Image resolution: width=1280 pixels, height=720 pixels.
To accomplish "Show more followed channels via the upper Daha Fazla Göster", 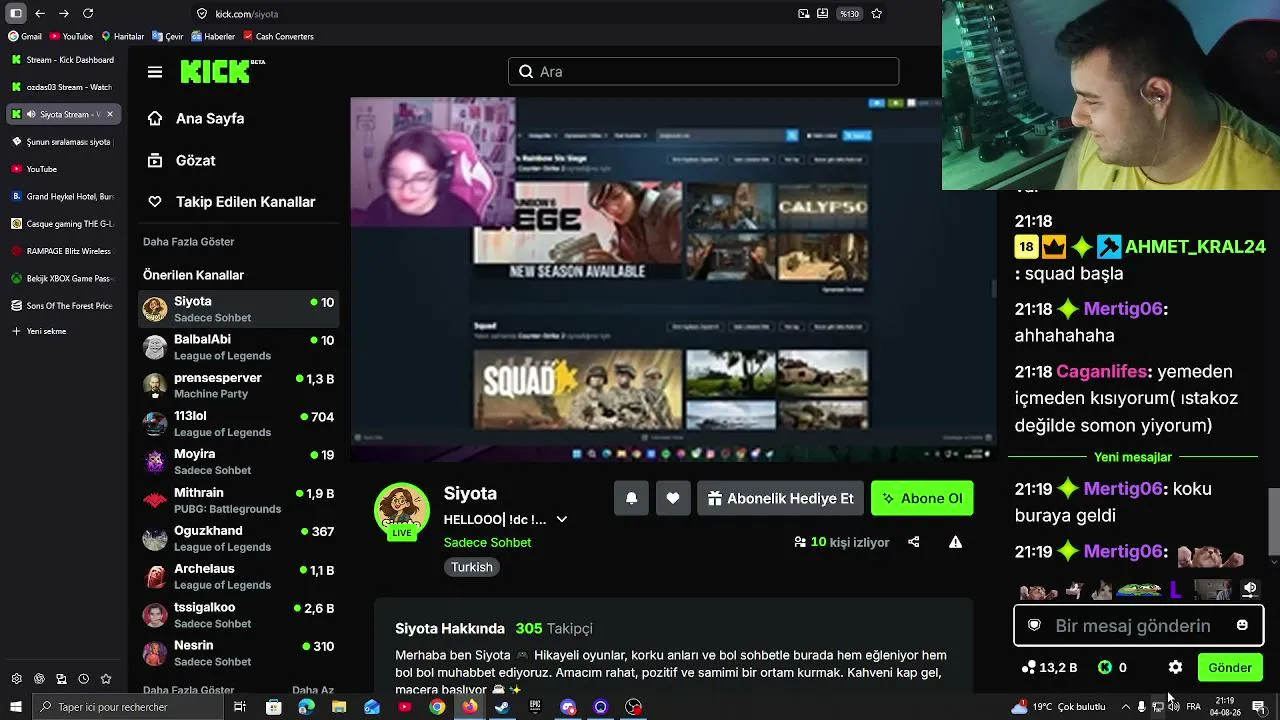I will click(x=189, y=242).
